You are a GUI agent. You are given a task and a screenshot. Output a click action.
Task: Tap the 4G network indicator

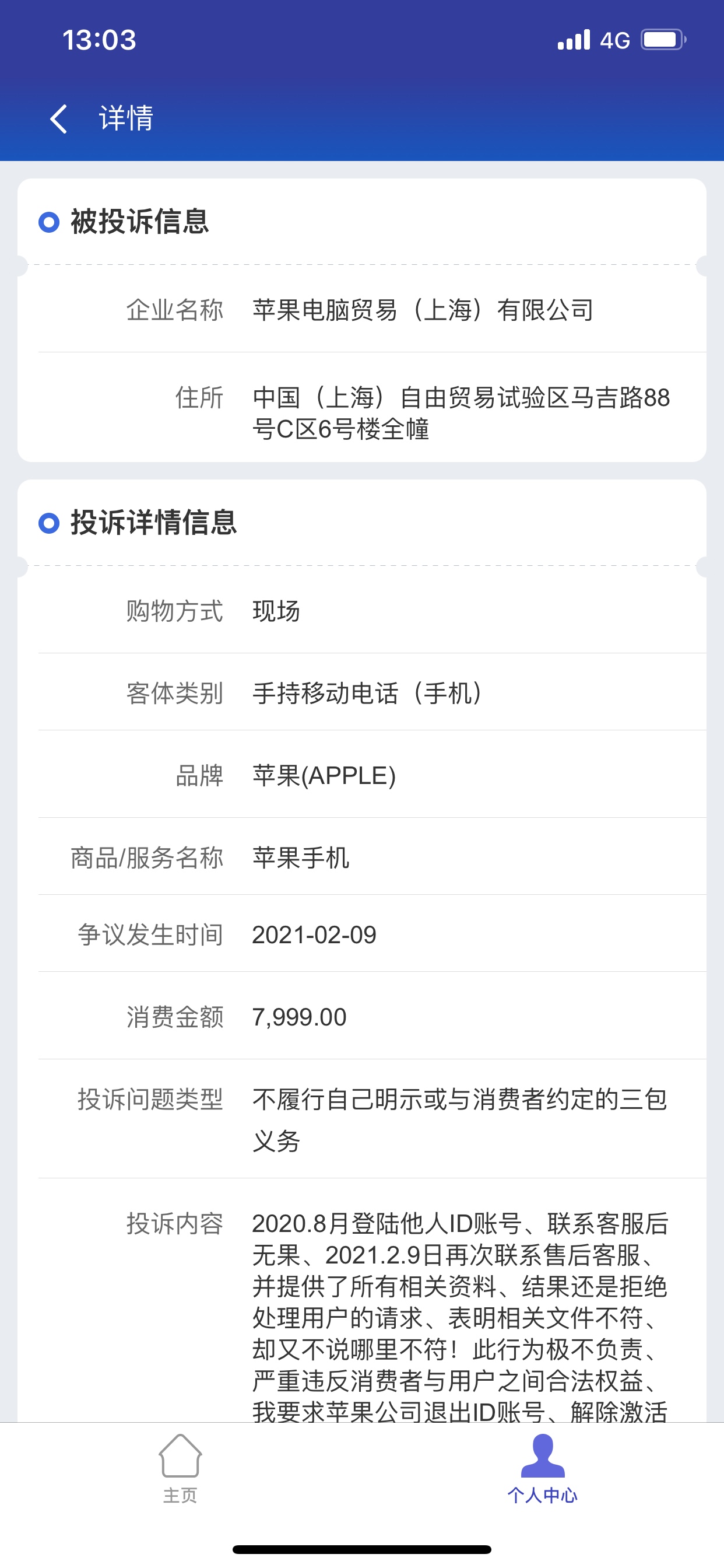pos(614,41)
